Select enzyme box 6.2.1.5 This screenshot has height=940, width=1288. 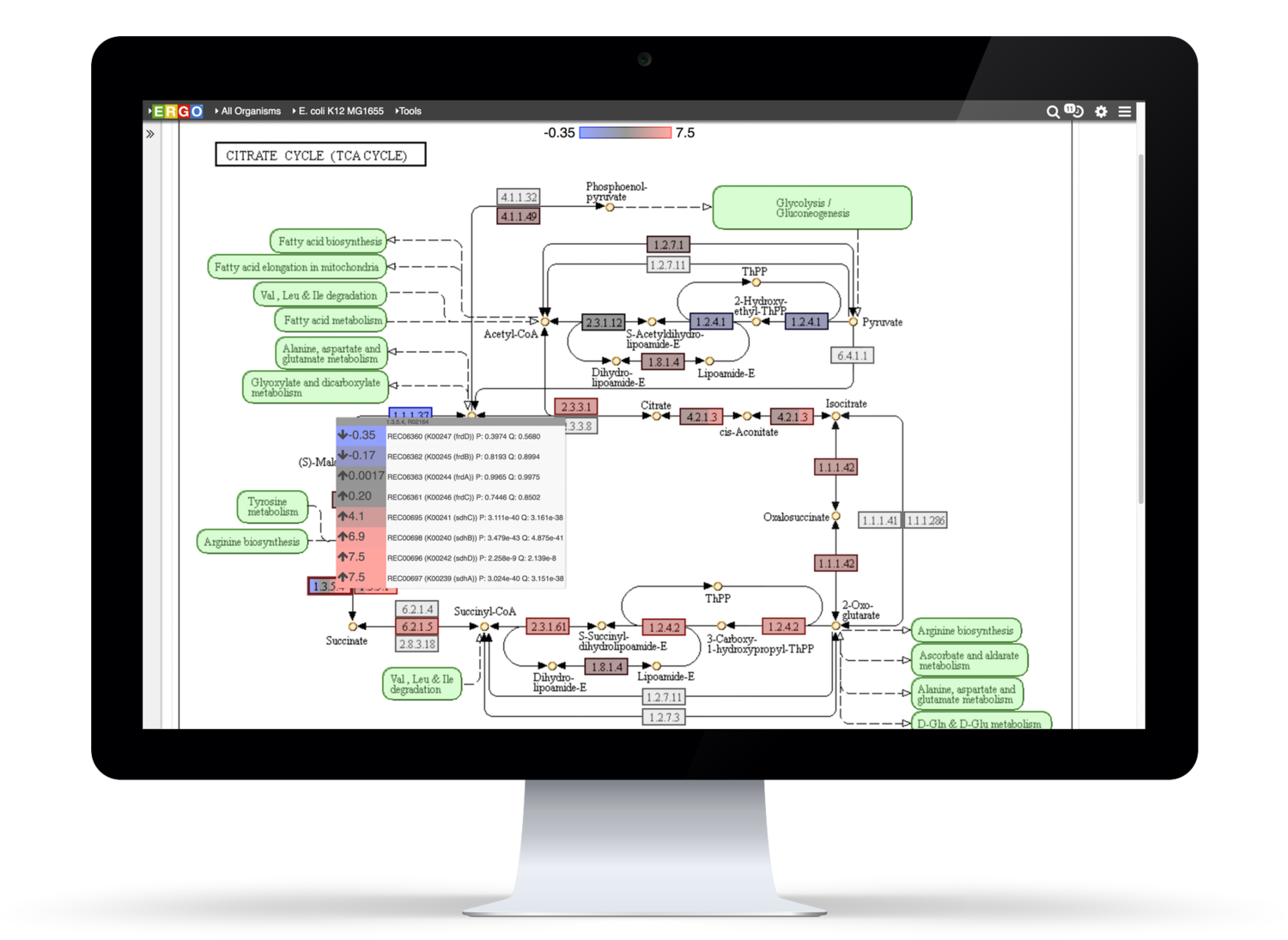[x=417, y=627]
